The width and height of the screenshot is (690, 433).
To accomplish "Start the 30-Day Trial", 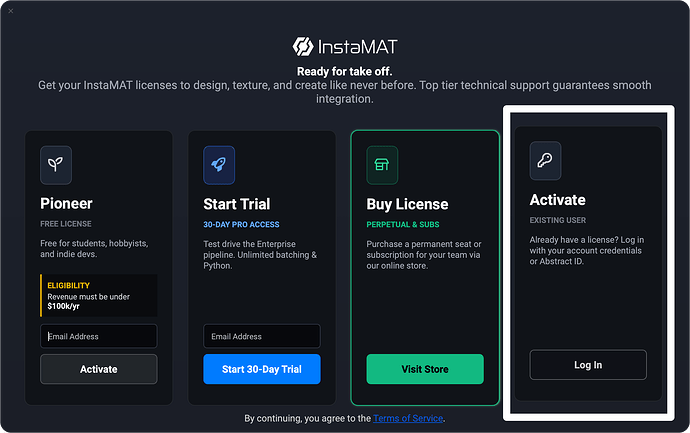I will click(262, 369).
